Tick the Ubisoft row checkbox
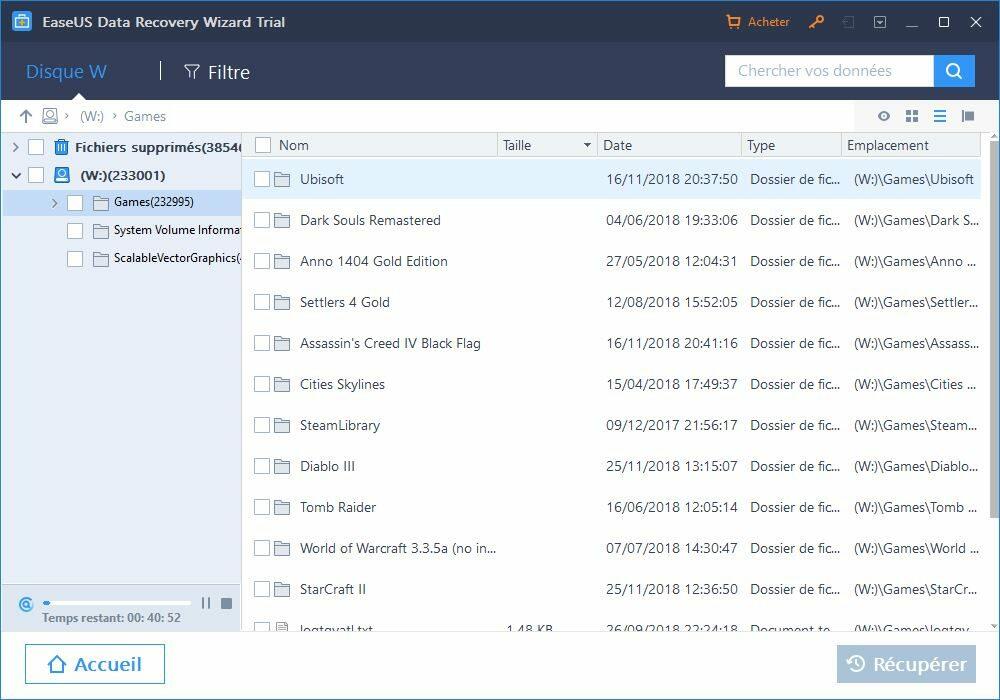The width and height of the screenshot is (1000, 700). point(262,179)
